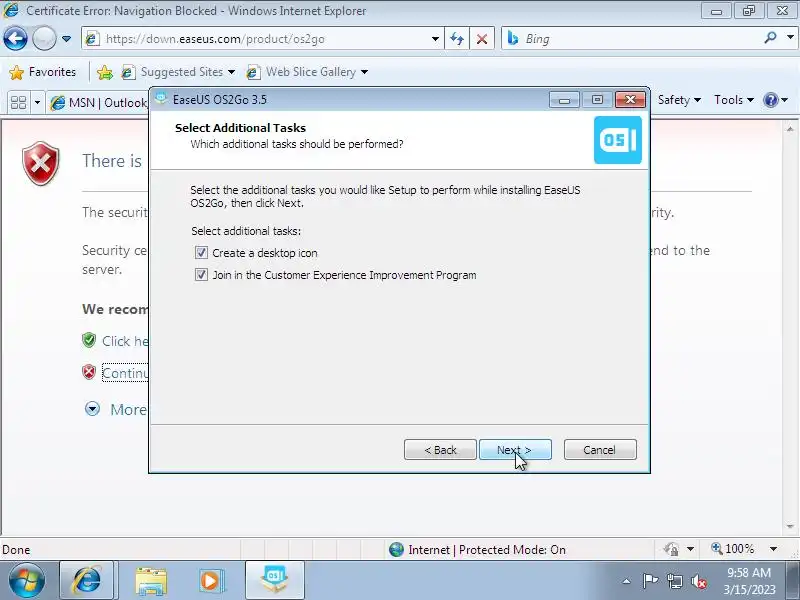
Task: Click the add to favorites bar icon
Action: (x=105, y=72)
